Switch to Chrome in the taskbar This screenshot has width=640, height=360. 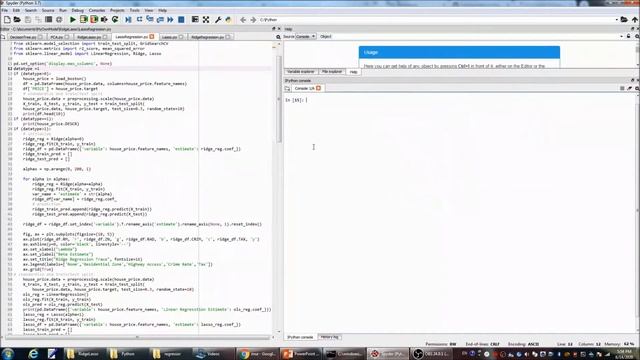(258, 354)
